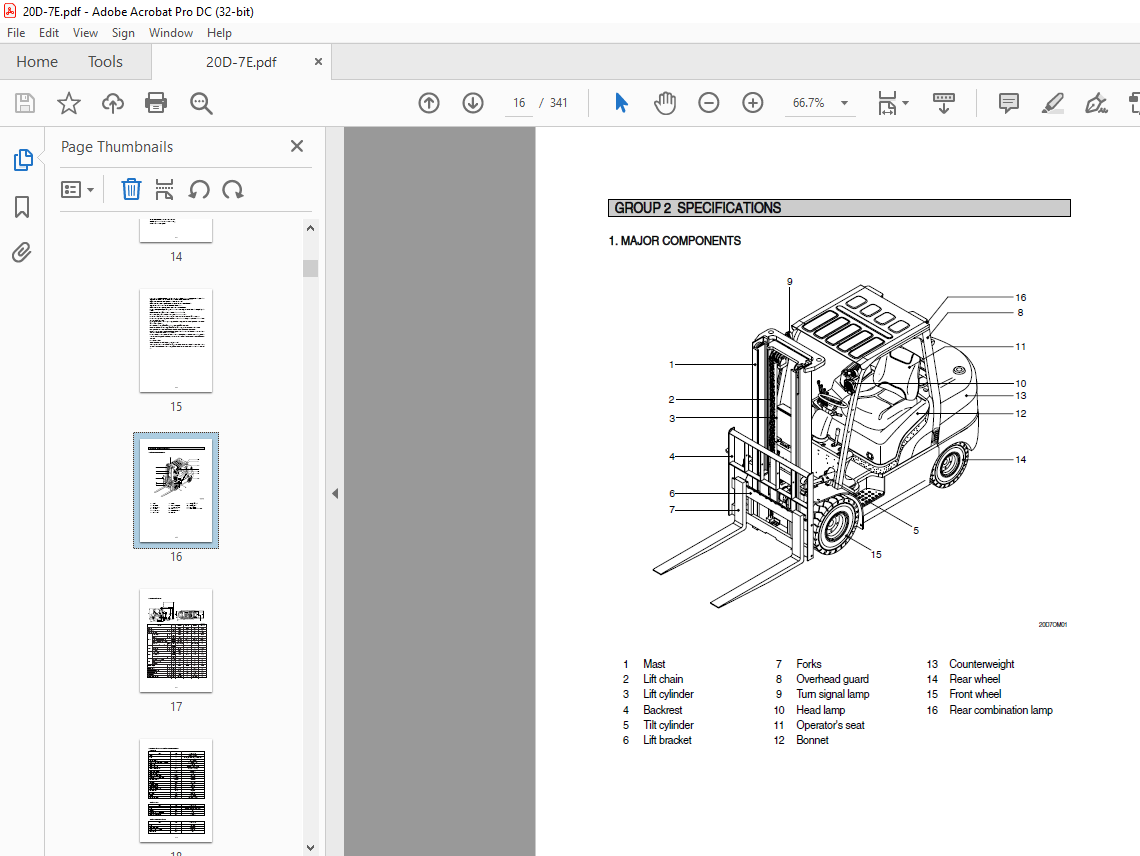Screen dimensions: 1140x856
Task: Click the Mast legend entry
Action: 654,664
